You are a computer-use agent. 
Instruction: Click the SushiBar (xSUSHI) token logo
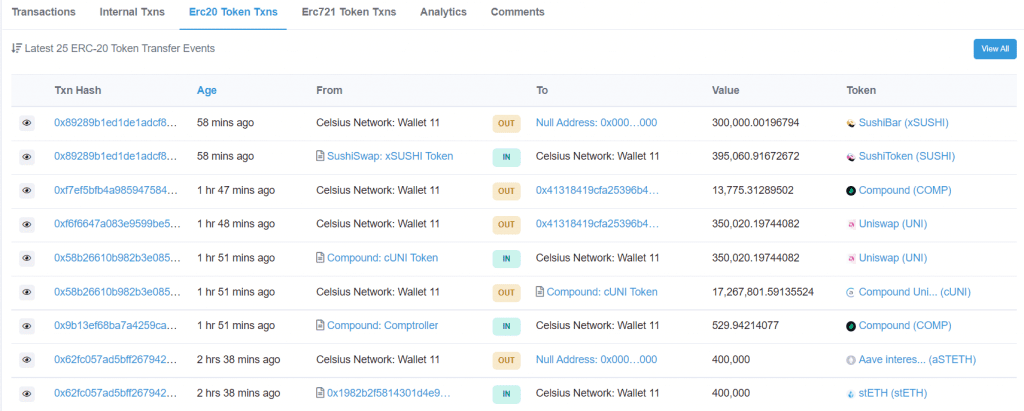(851, 123)
